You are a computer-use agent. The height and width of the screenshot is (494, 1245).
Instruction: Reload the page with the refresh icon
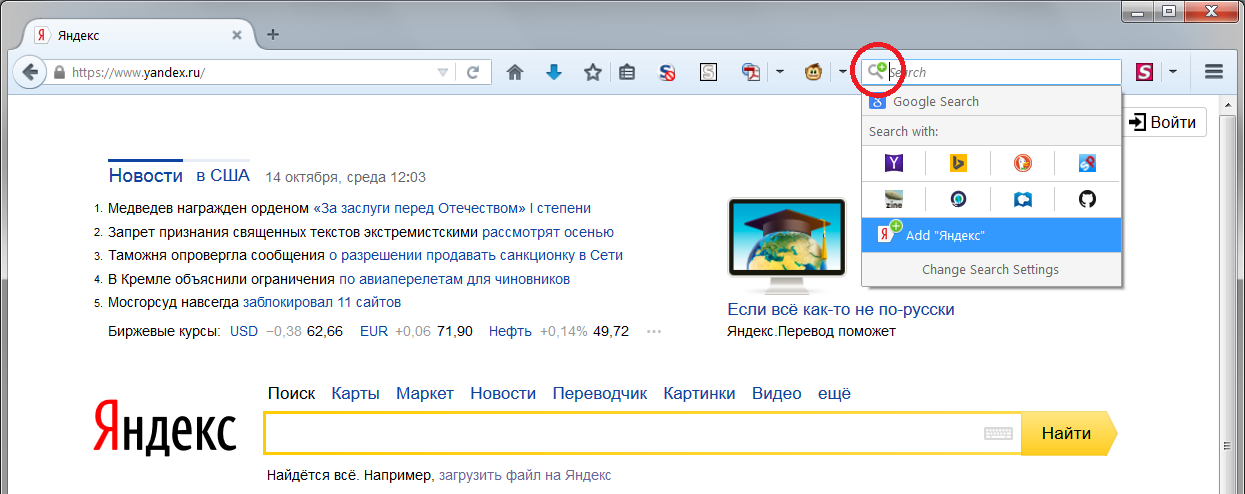coord(473,72)
